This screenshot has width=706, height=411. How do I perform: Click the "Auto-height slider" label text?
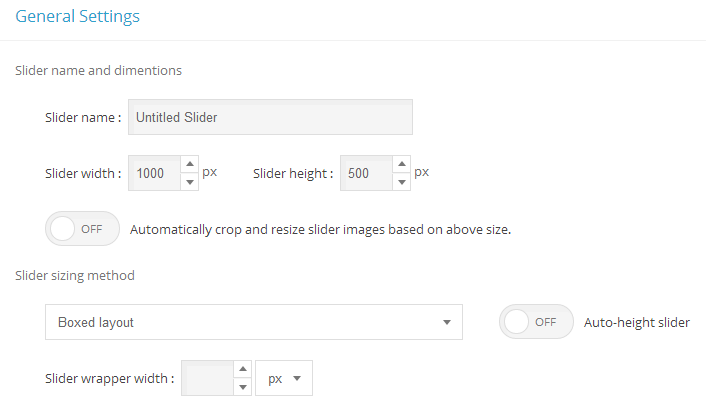pyautogui.click(x=637, y=323)
